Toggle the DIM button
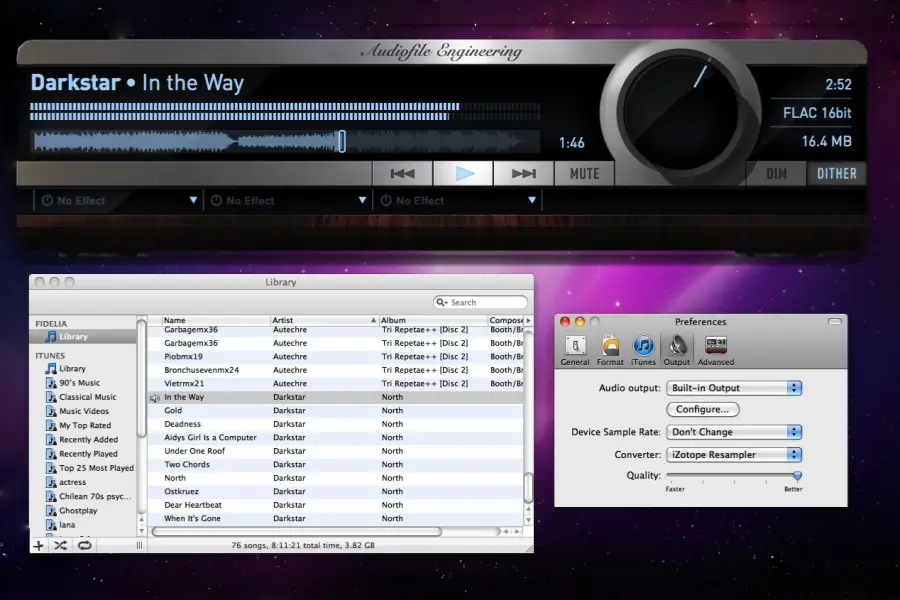The height and width of the screenshot is (600, 900). pos(777,173)
